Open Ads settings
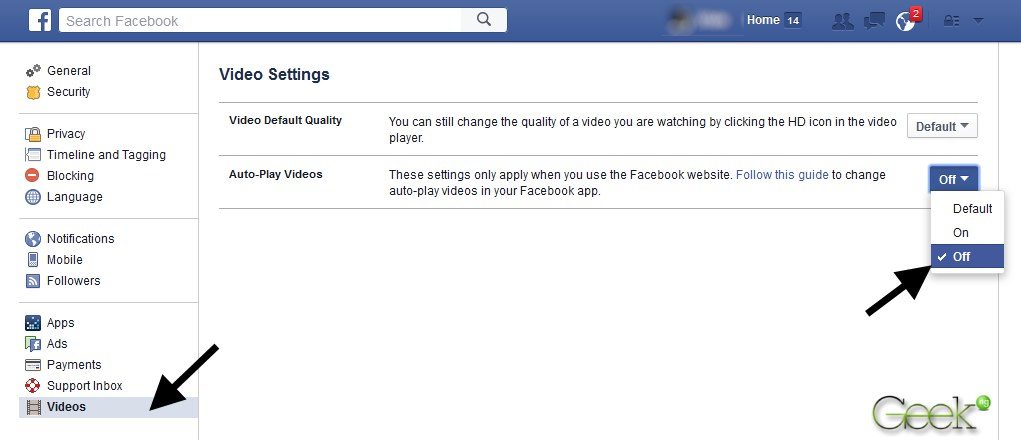The image size is (1021, 440). [x=57, y=344]
